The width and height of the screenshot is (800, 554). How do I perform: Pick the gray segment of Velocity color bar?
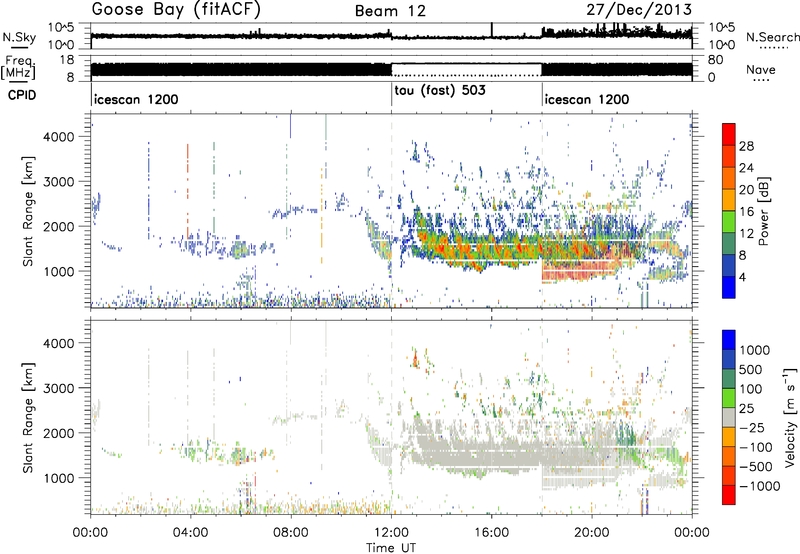point(729,418)
